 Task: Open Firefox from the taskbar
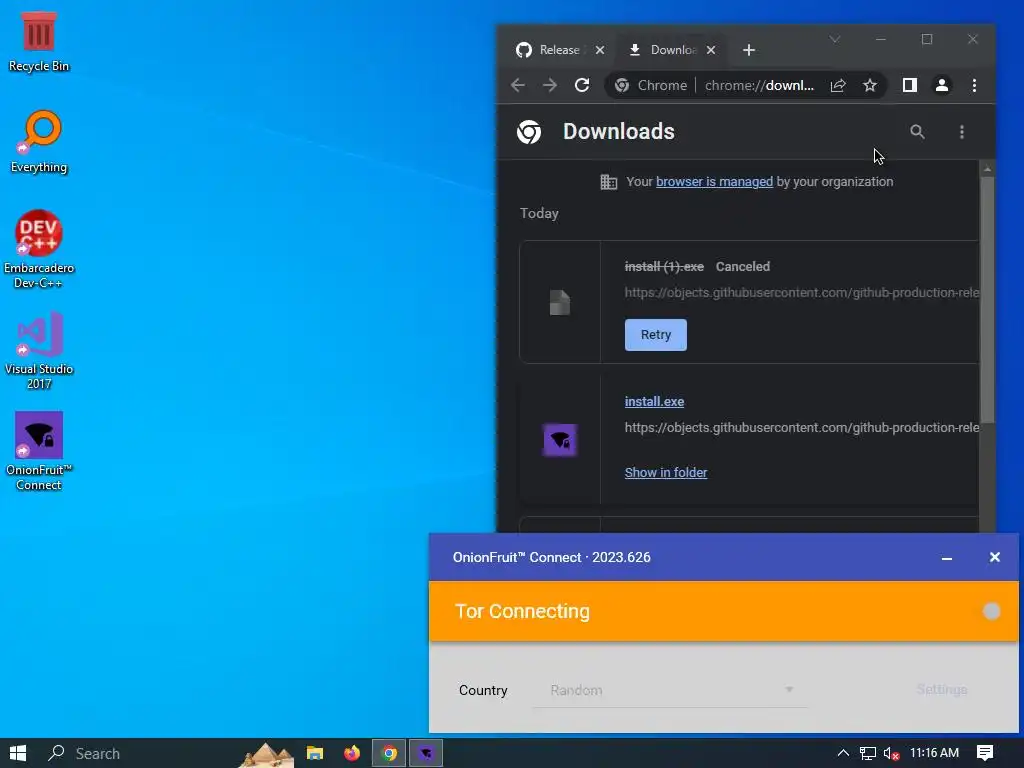pos(352,753)
